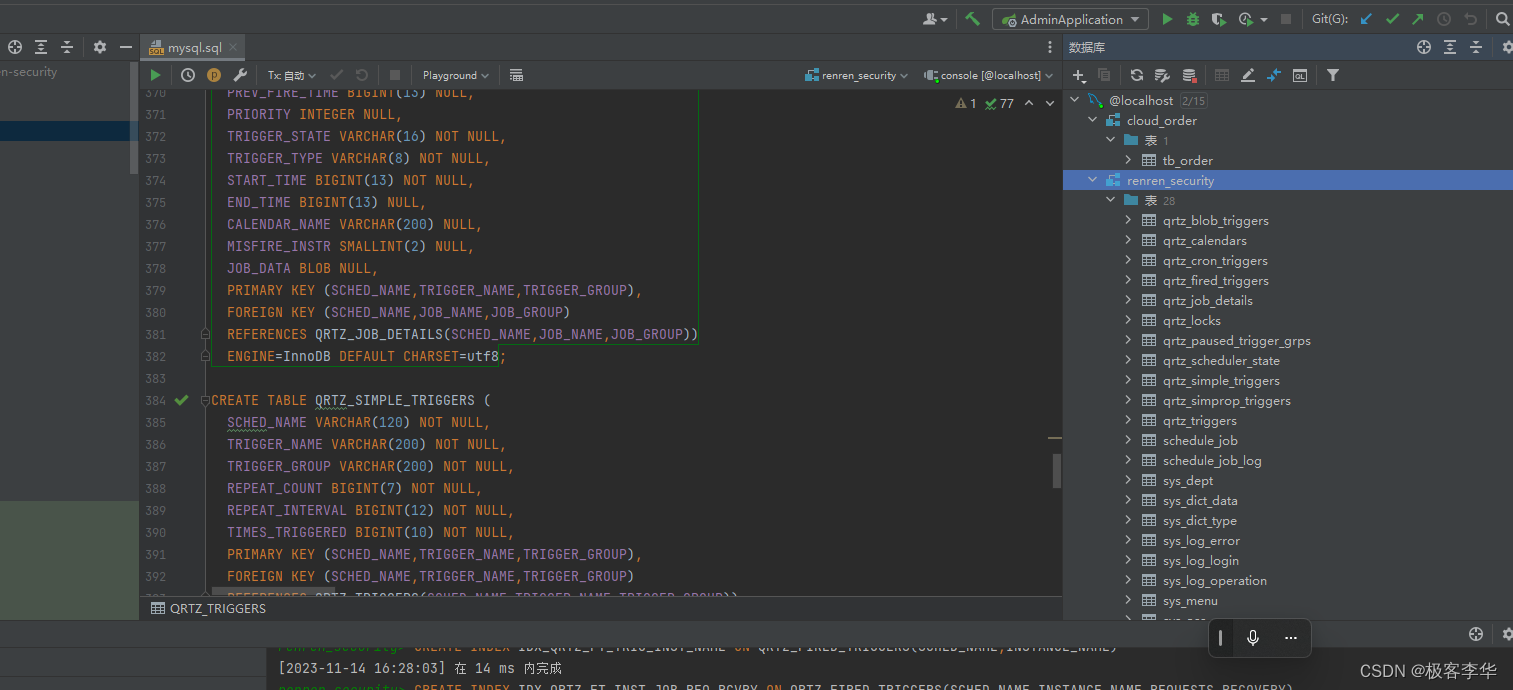
Task: Switch to the mysql.sql editor tab
Action: 193,48
